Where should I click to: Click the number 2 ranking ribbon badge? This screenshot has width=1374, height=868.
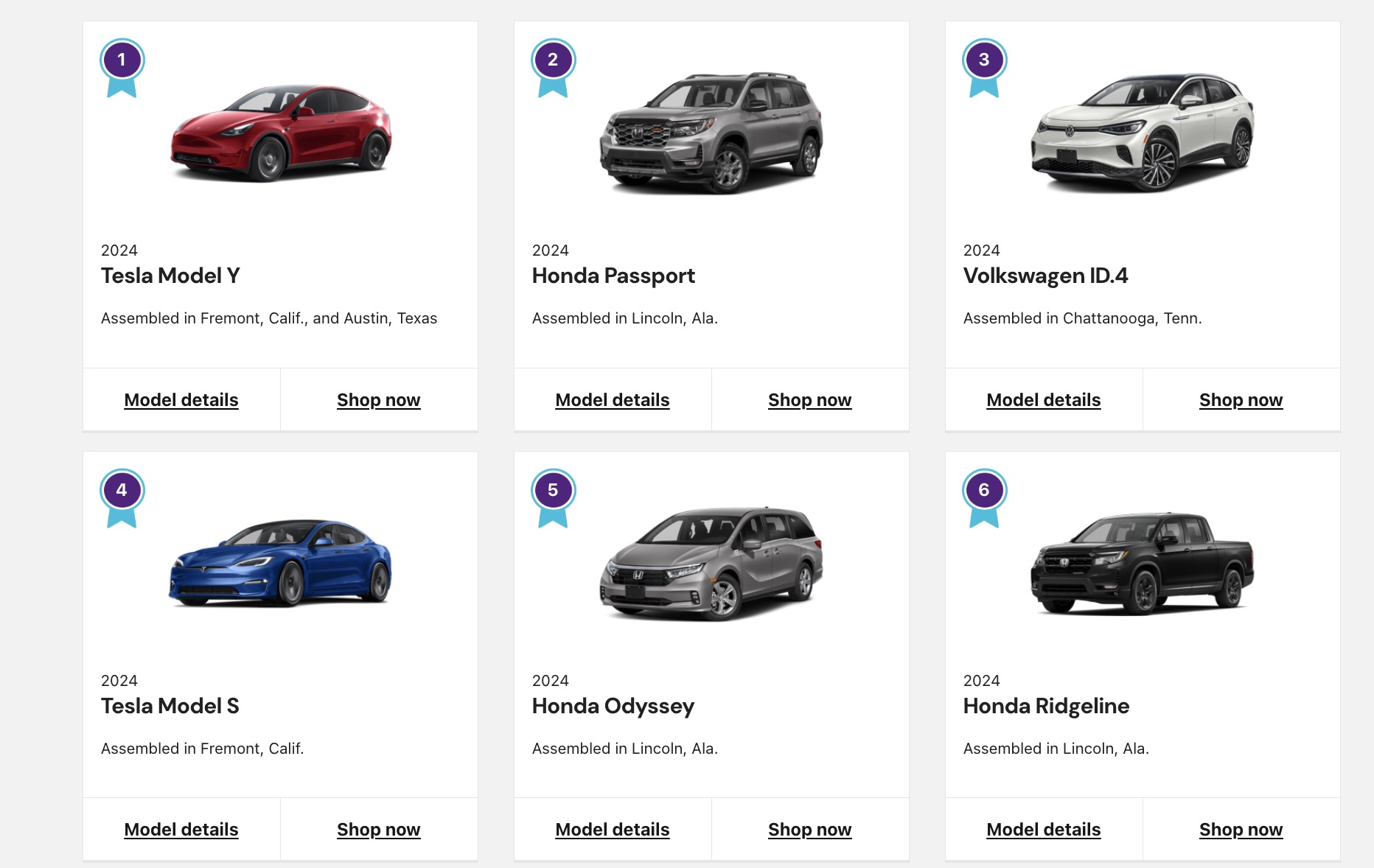(553, 65)
